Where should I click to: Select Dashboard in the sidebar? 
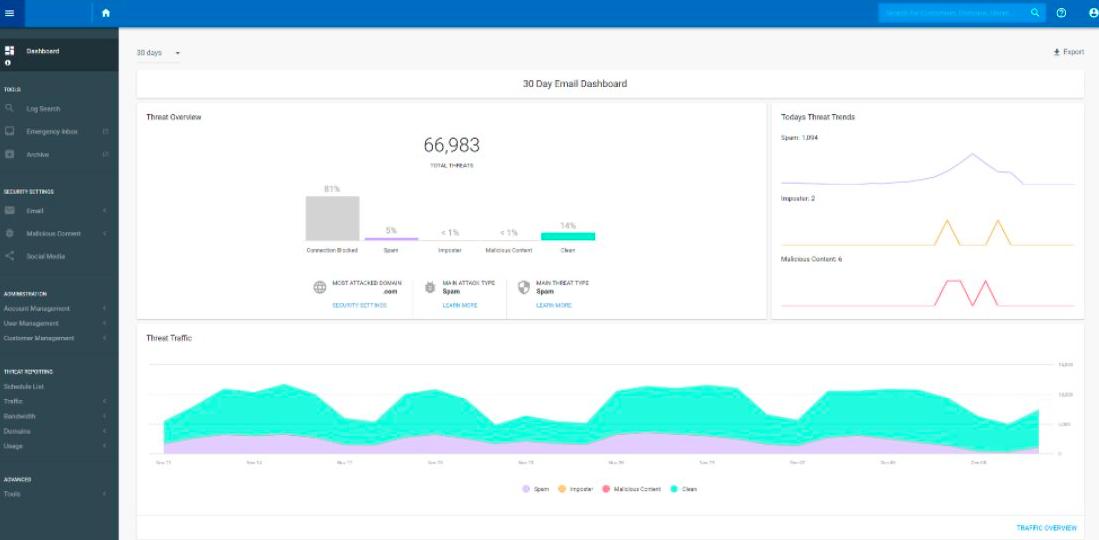(x=42, y=51)
